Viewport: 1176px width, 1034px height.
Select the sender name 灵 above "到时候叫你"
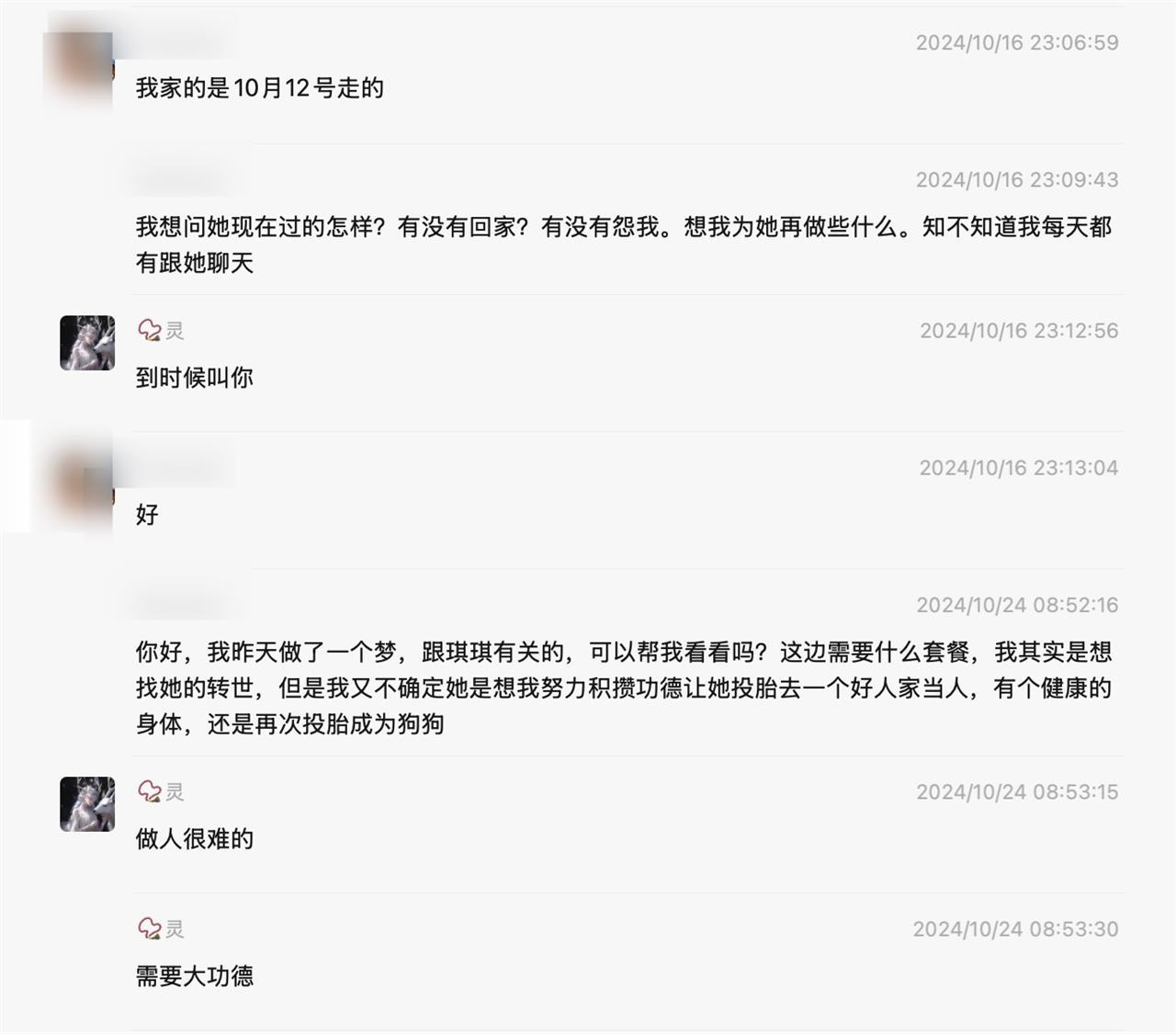pos(175,330)
